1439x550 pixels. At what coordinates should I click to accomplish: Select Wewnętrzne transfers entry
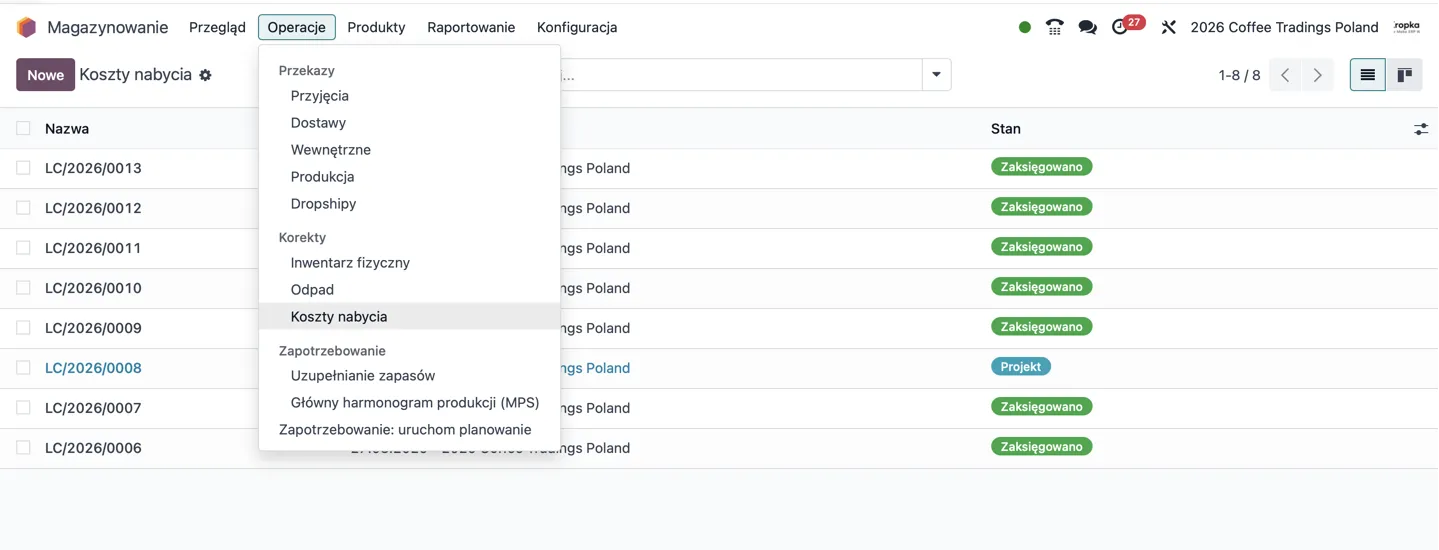click(x=409, y=150)
